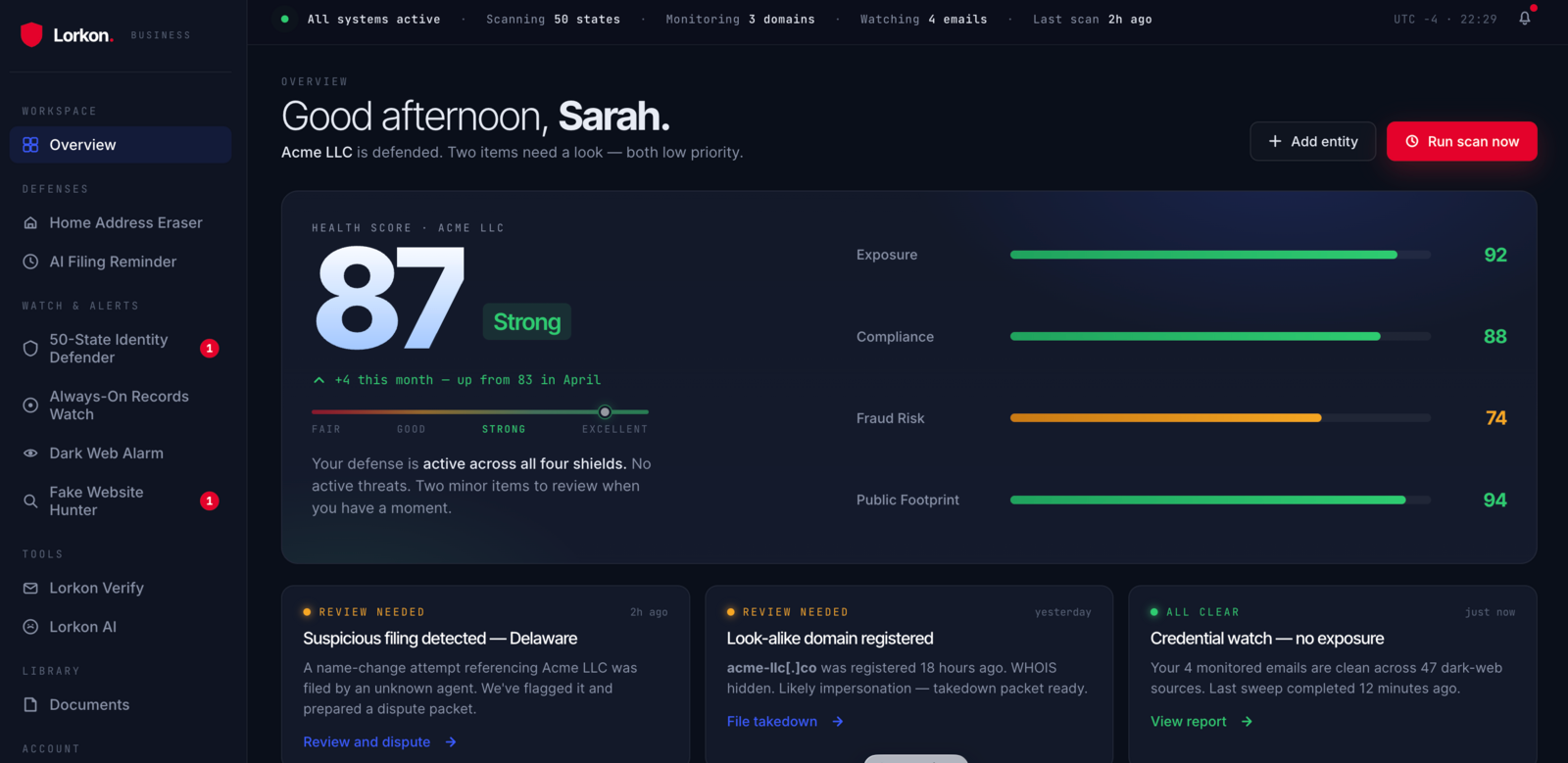Click the health score scale marker
The width and height of the screenshot is (1568, 763).
[x=605, y=412]
